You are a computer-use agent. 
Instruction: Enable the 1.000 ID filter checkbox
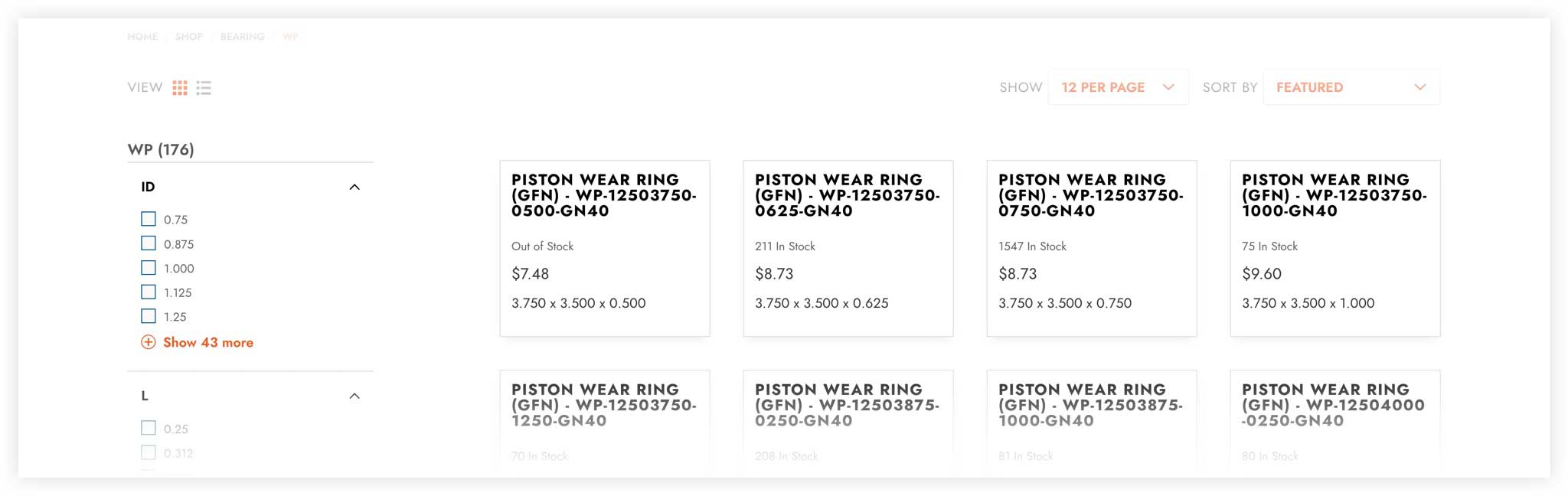click(x=149, y=268)
